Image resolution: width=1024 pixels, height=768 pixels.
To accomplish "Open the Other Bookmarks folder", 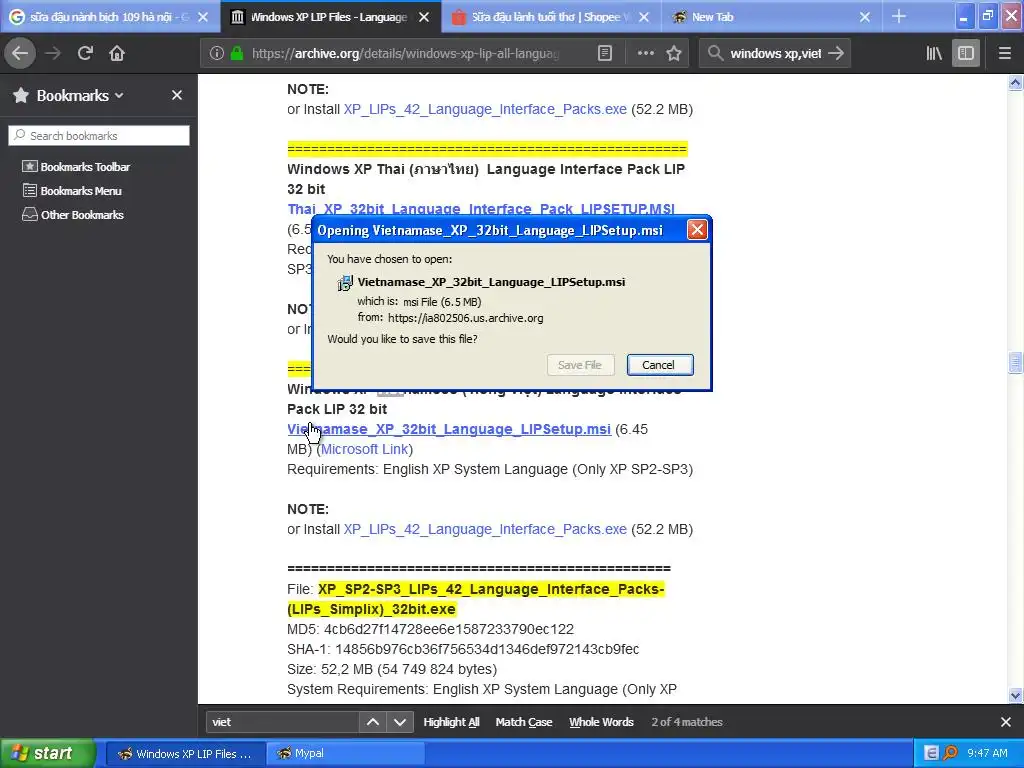I will point(72,215).
